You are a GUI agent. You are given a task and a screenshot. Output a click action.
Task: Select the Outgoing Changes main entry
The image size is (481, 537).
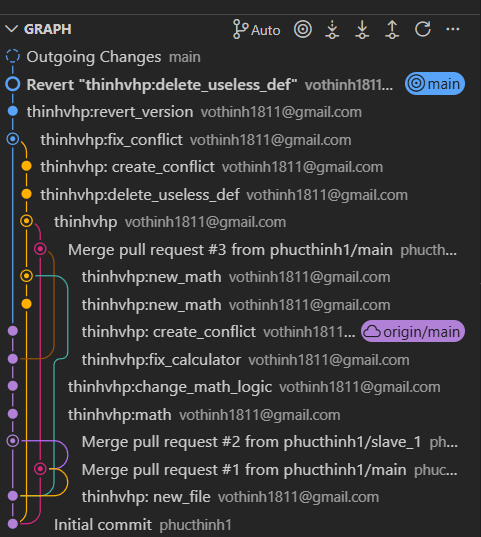coord(240,57)
